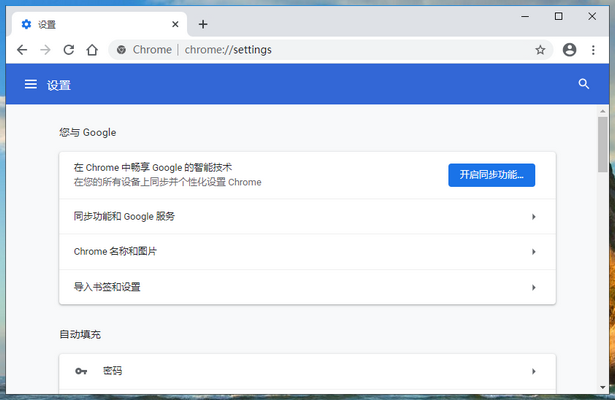Expand Chrome 名称和图片 row arrow
This screenshot has width=615, height=400.
click(x=533, y=252)
